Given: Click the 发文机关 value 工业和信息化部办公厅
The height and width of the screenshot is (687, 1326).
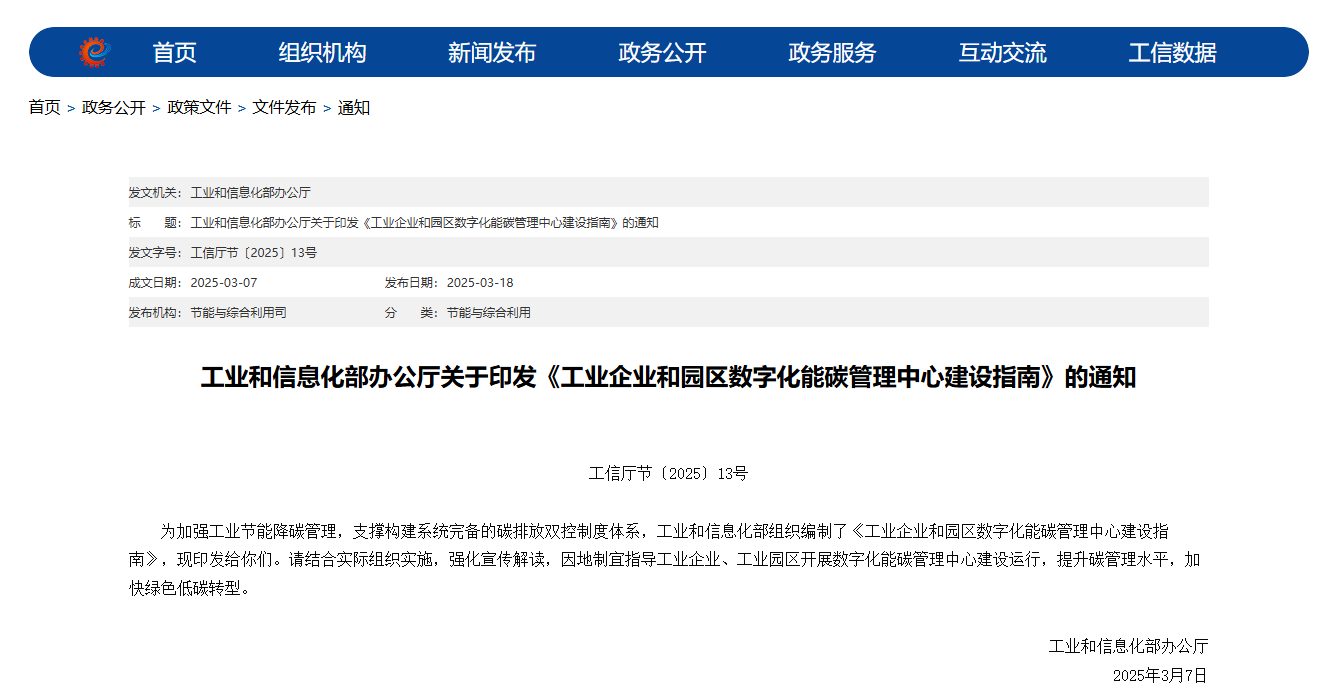Looking at the screenshot, I should coord(250,193).
